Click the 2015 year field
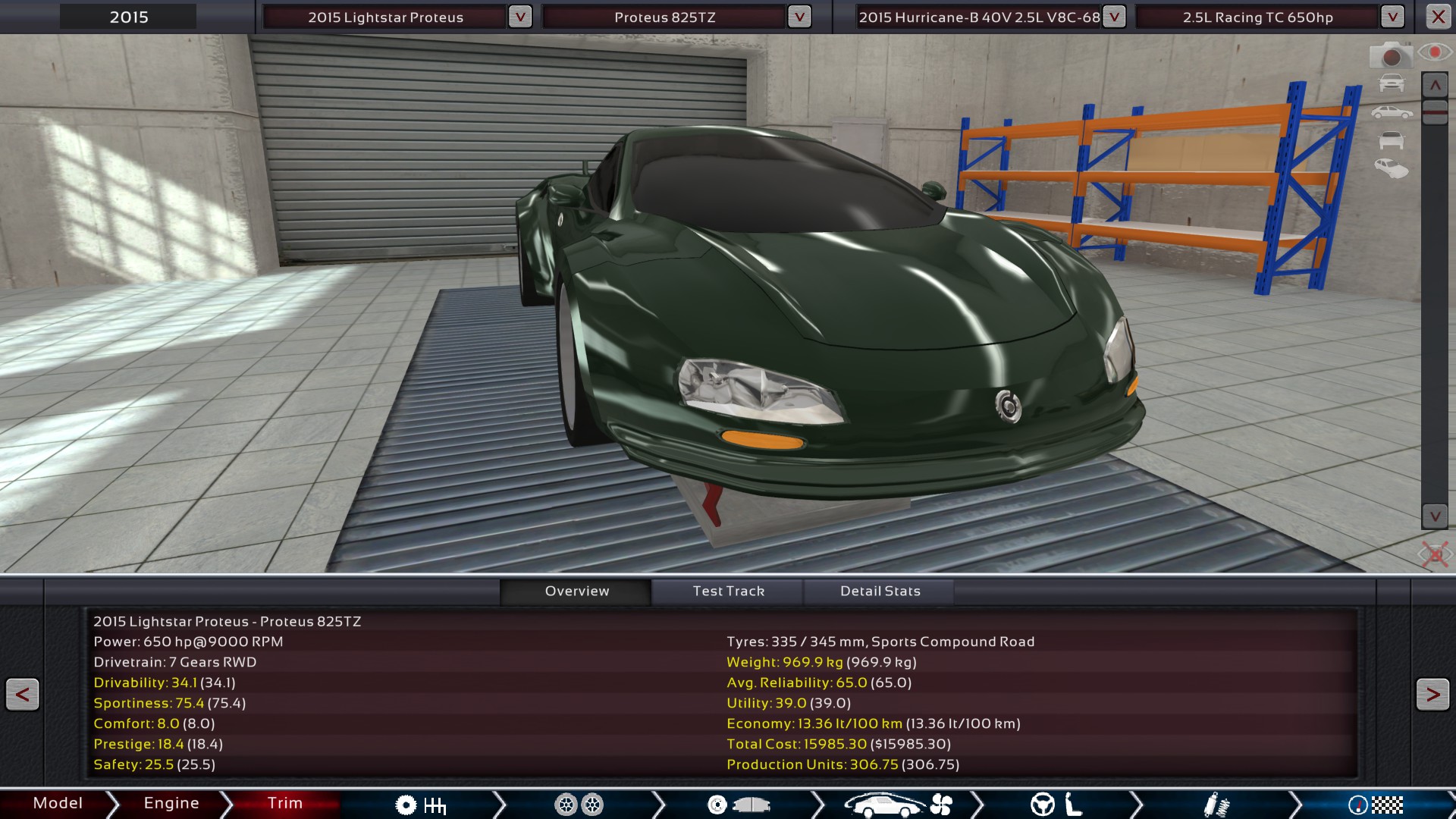Screen dimensions: 1456x819 point(128,17)
